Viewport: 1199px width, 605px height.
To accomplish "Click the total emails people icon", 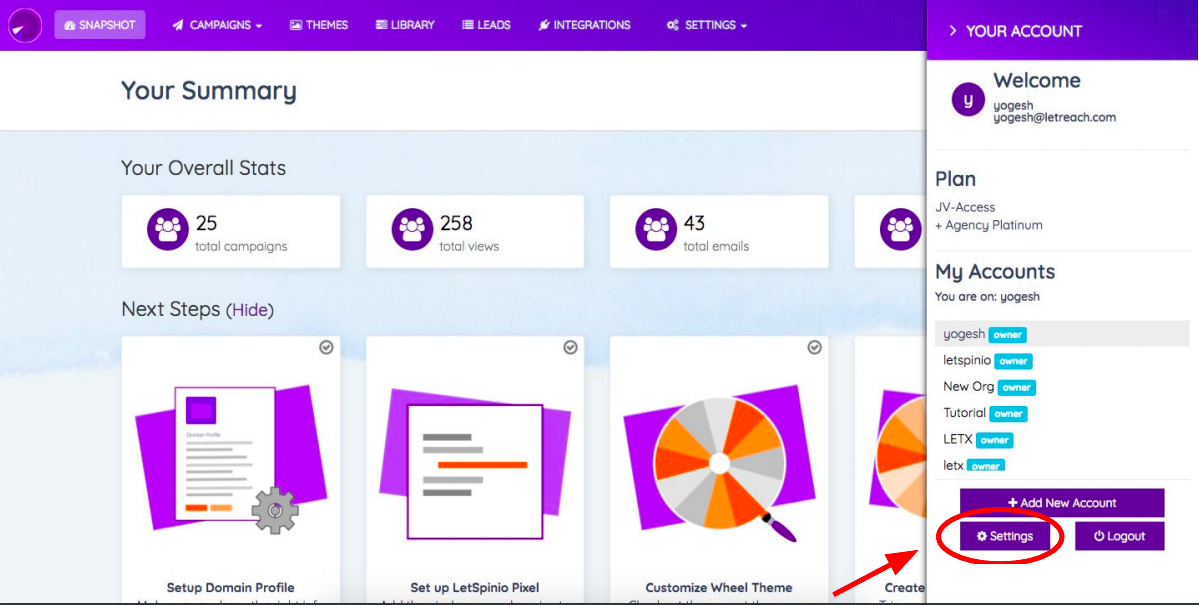I will 656,229.
